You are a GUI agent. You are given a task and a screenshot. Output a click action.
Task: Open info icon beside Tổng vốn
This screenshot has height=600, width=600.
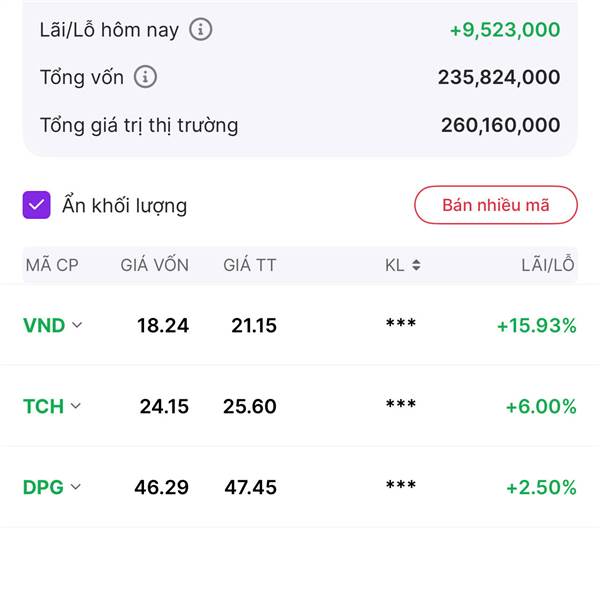pyautogui.click(x=145, y=77)
